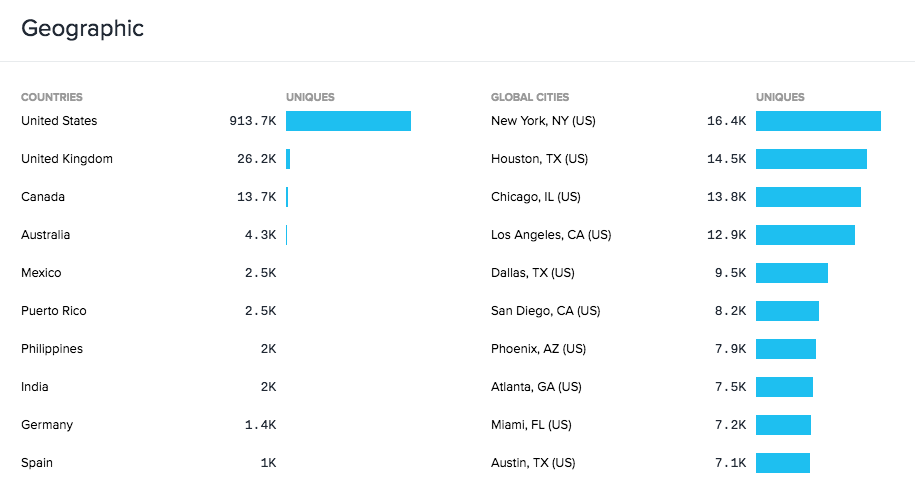Click UNIQUES header beside countries

[x=310, y=97]
